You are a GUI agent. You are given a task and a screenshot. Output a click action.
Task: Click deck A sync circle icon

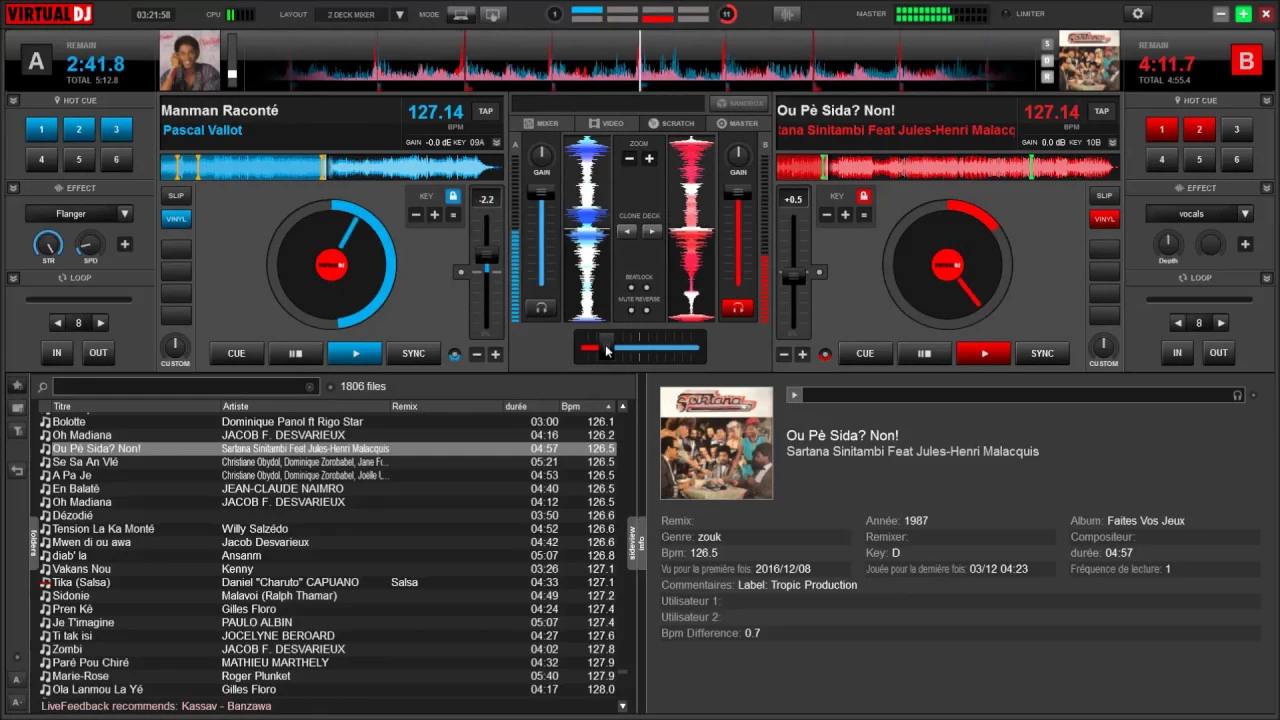coord(456,354)
